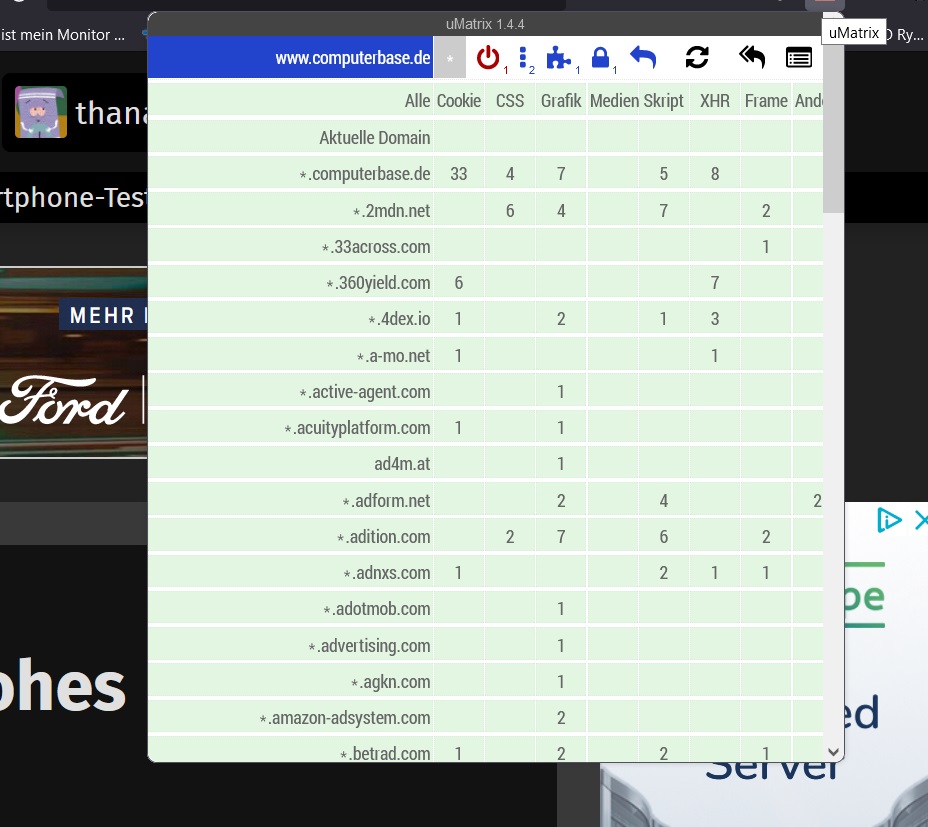This screenshot has height=827, width=928.
Task: Toggle the Grafik column header
Action: point(561,101)
